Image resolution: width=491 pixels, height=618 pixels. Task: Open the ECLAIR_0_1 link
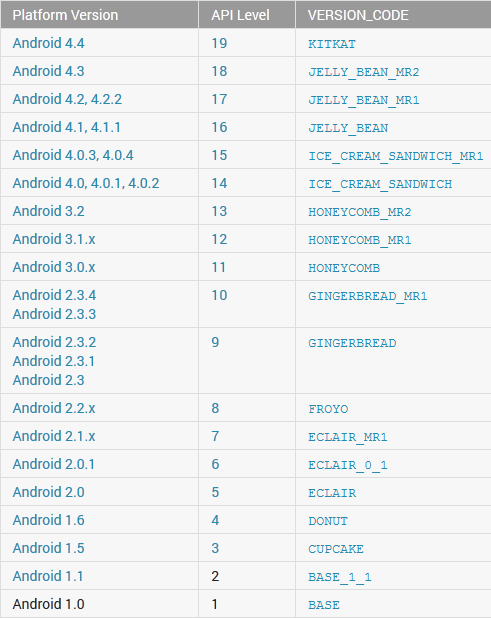(348, 465)
